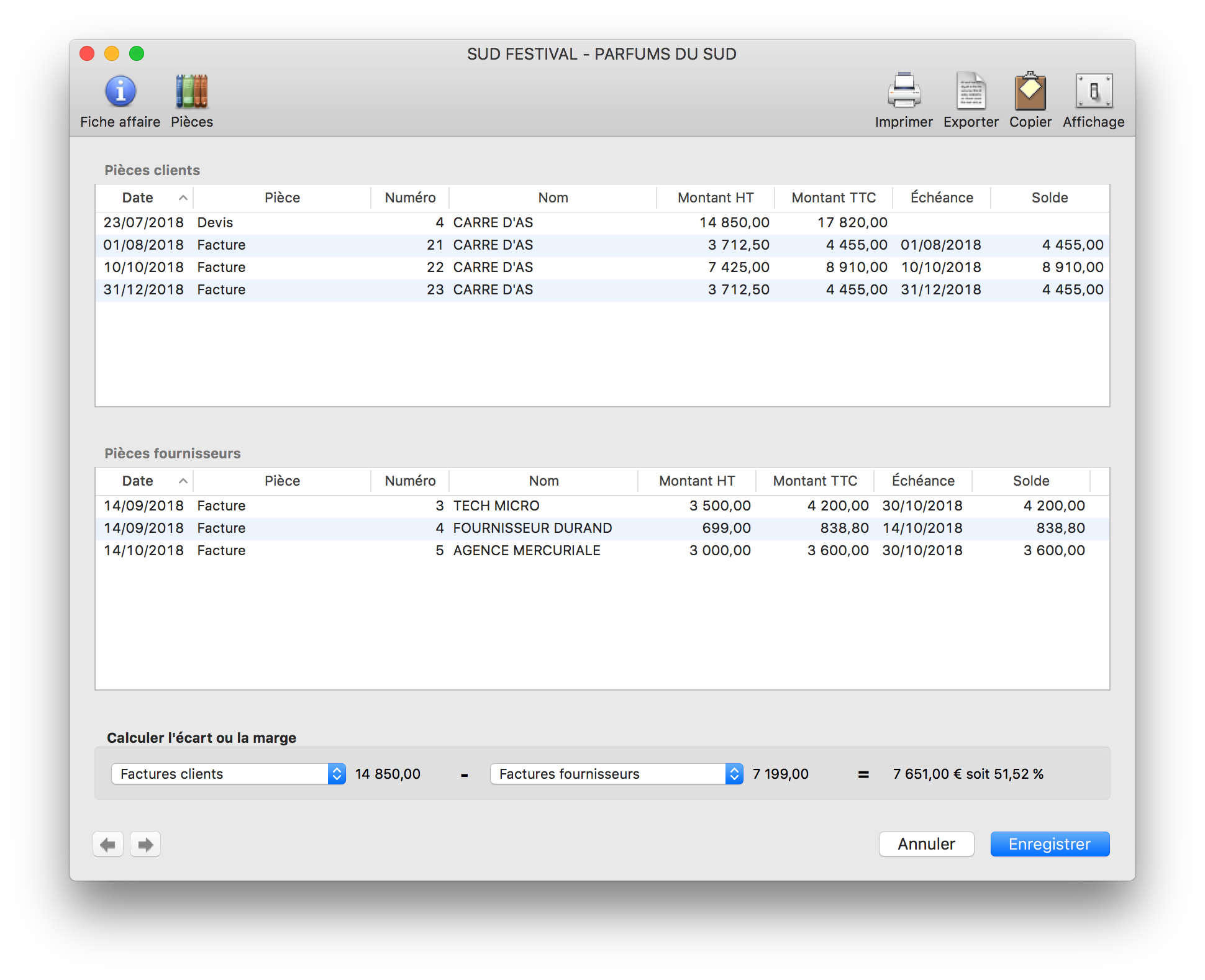Viewport: 1205px width, 980px height.
Task: Go to previous record with left arrow
Action: coord(108,844)
